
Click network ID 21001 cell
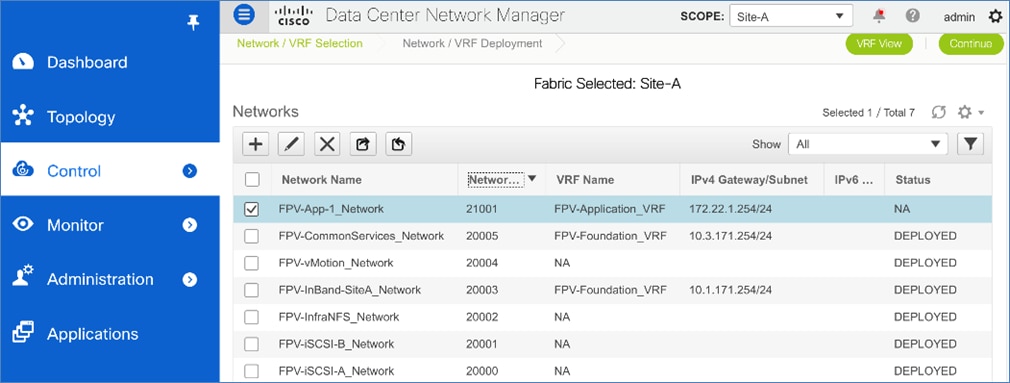pos(482,209)
